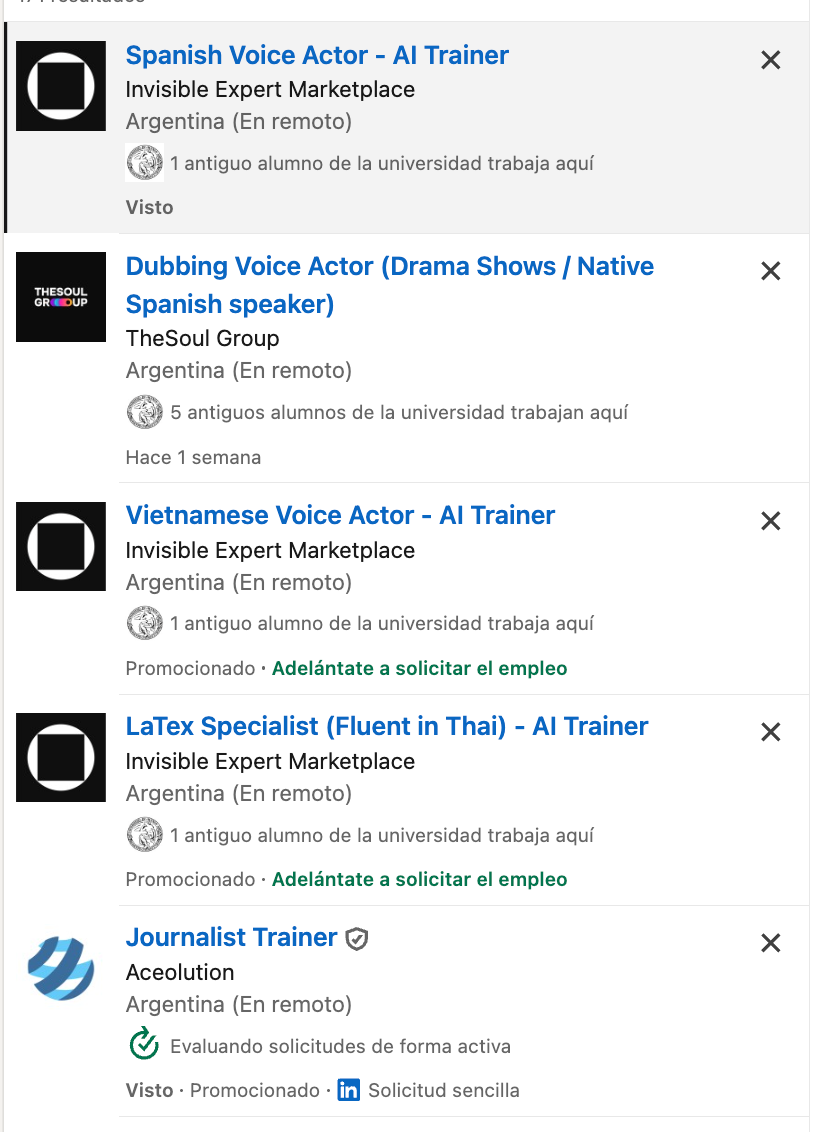Viewport: 830px width, 1132px height.
Task: Click Invisible Expert Marketplace under LaTex Specialist
Action: (270, 761)
